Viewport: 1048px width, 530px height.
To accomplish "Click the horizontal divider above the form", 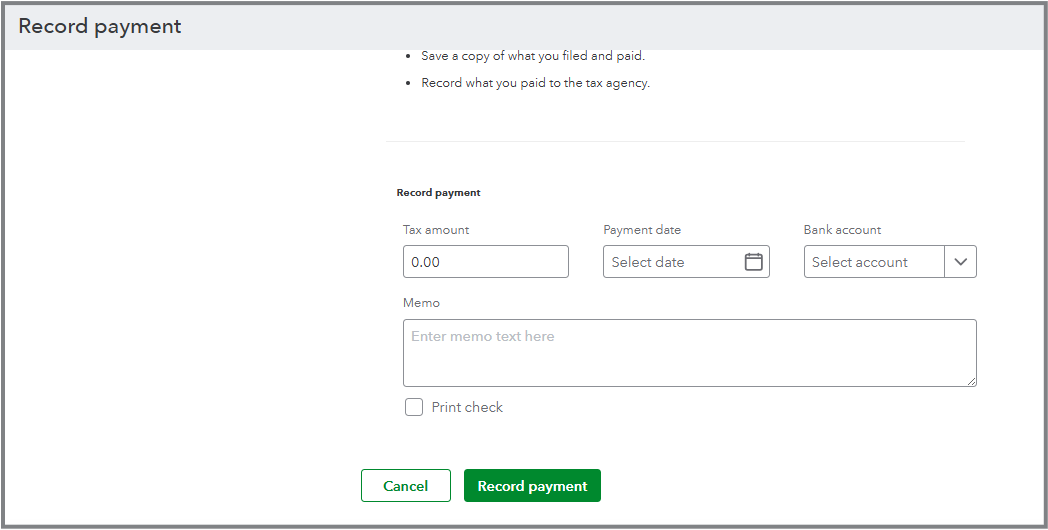I will pos(675,141).
